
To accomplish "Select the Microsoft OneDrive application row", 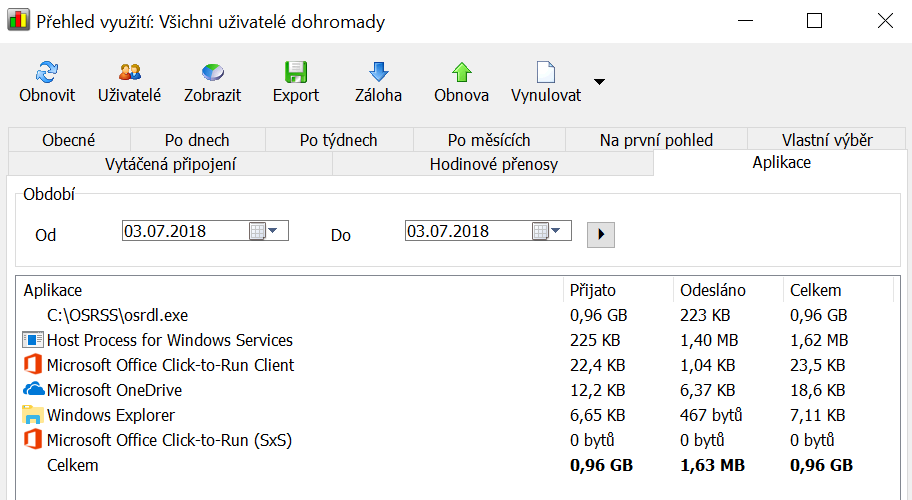I will point(114,390).
